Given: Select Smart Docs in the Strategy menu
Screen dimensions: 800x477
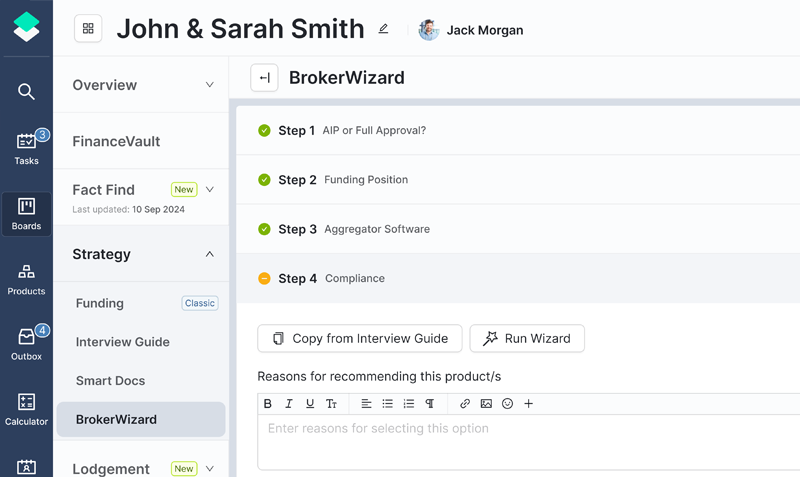Looking at the screenshot, I should click(x=110, y=381).
